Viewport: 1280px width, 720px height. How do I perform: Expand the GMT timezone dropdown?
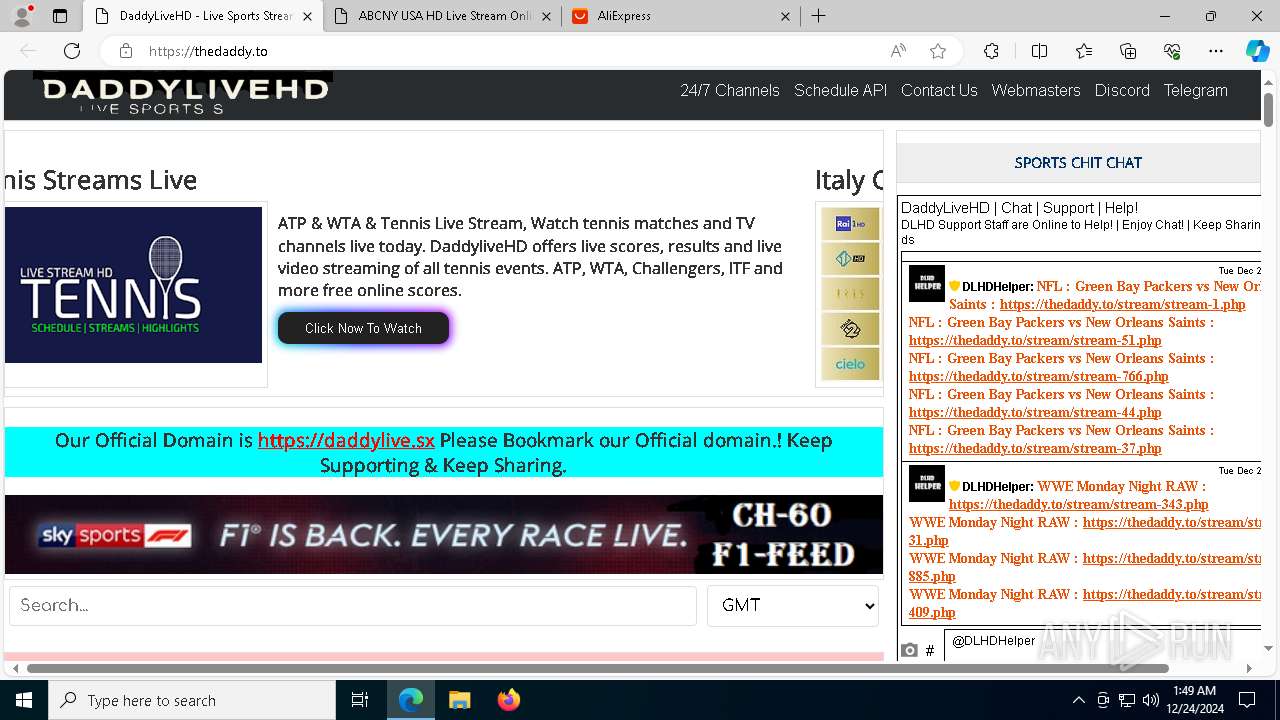[x=793, y=606]
